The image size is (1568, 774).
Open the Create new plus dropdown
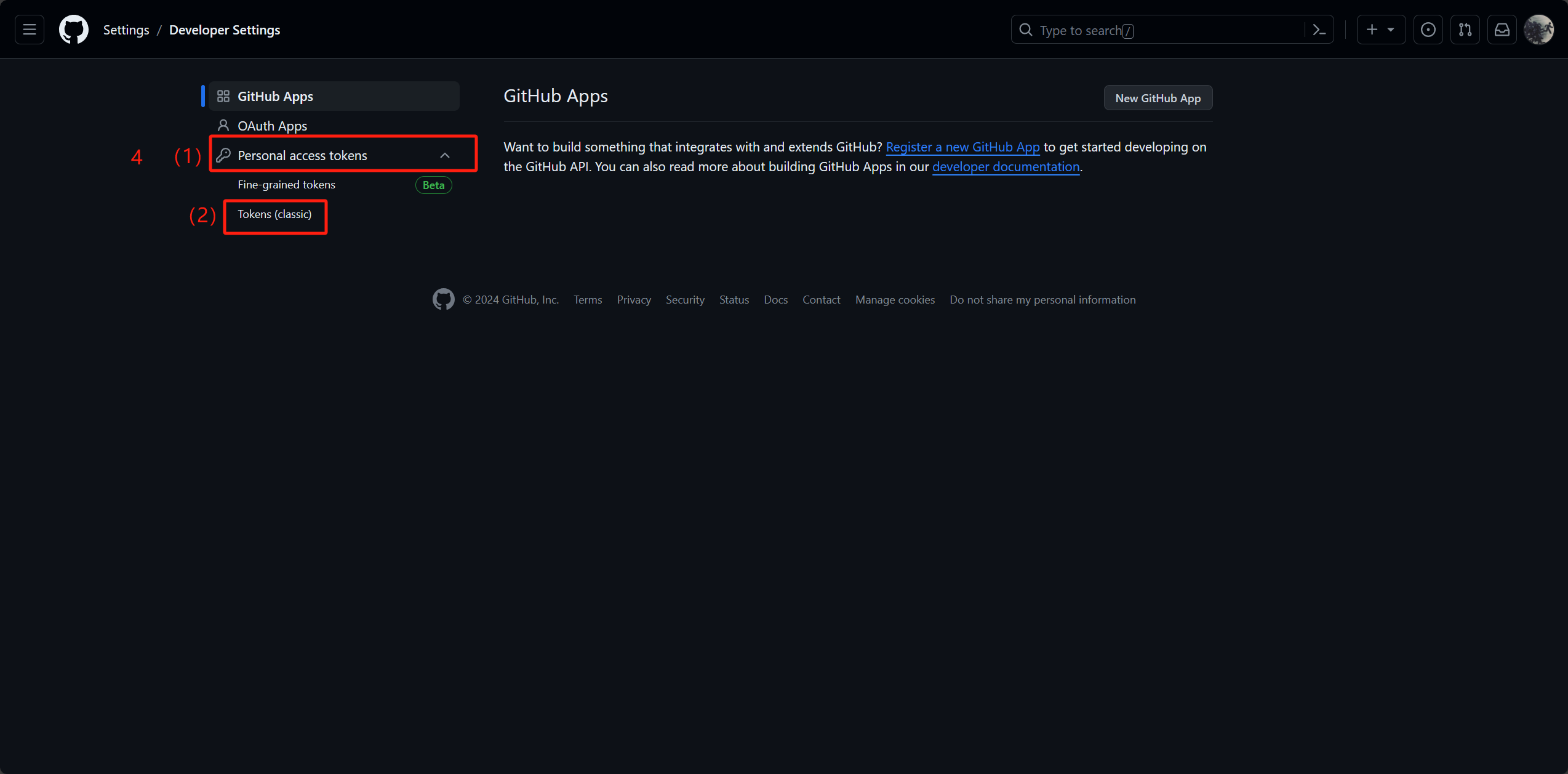[1380, 30]
